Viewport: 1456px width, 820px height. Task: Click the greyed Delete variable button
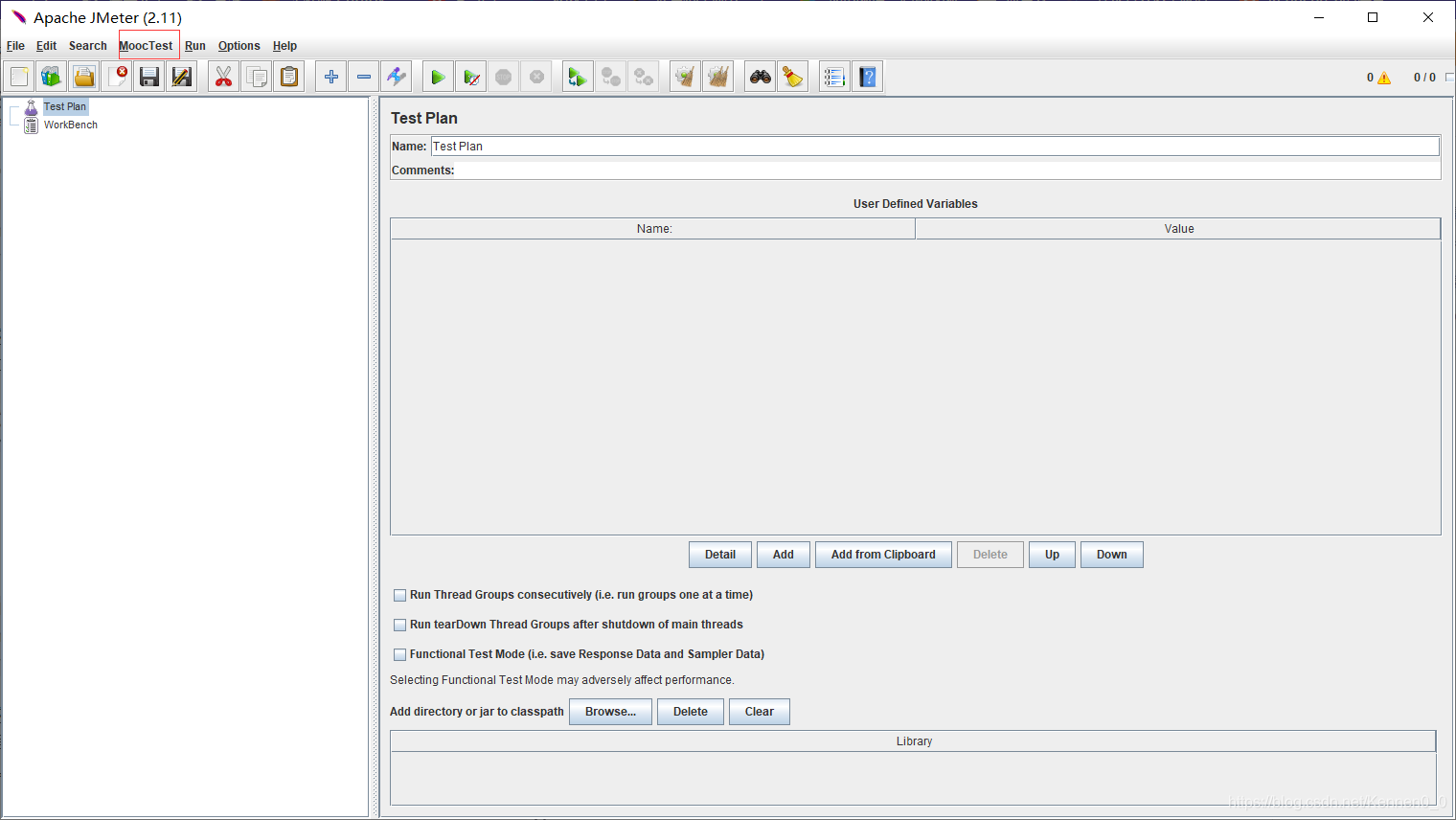[990, 555]
